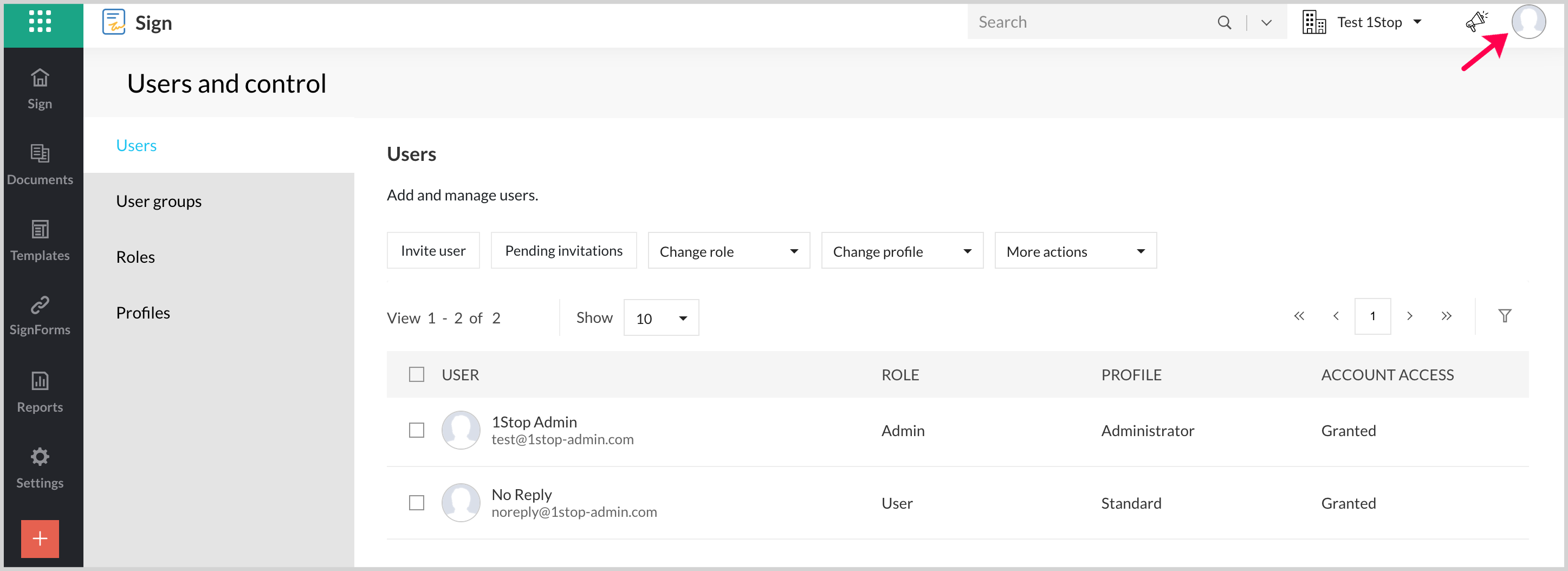
Task: Click into the Search field
Action: point(1090,23)
